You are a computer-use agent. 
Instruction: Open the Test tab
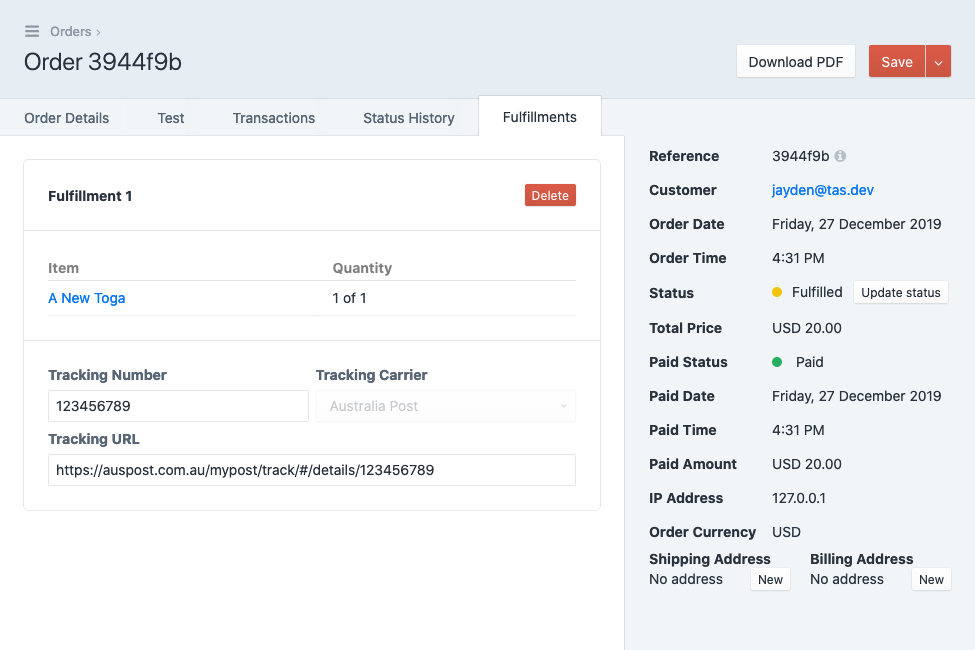[170, 118]
